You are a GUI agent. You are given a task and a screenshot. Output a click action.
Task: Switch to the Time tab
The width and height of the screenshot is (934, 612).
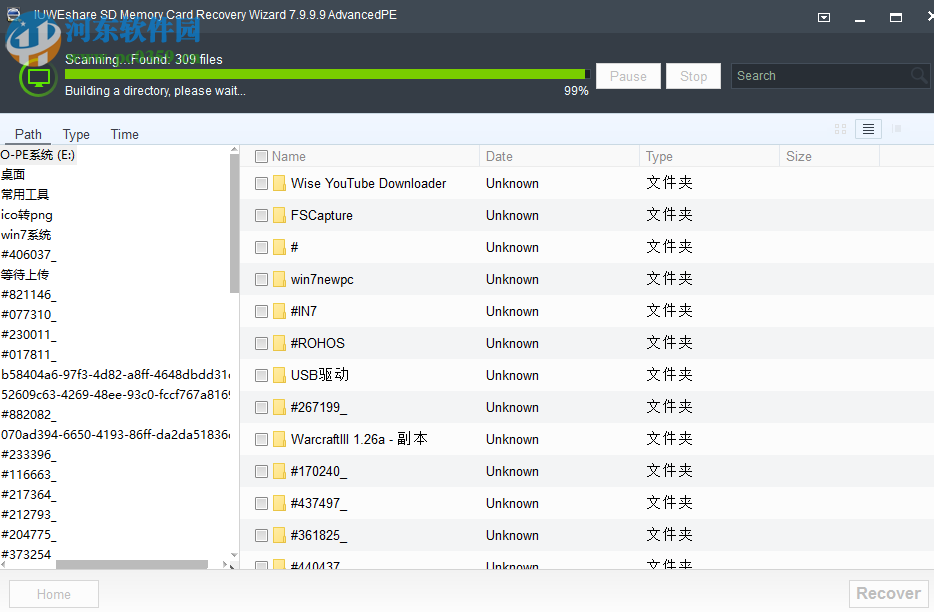pos(124,133)
